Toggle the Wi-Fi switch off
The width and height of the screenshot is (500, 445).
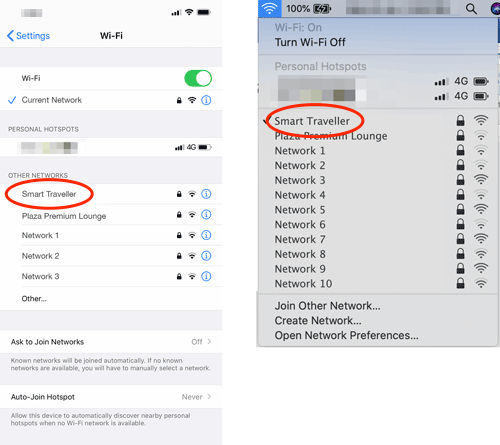tap(198, 78)
